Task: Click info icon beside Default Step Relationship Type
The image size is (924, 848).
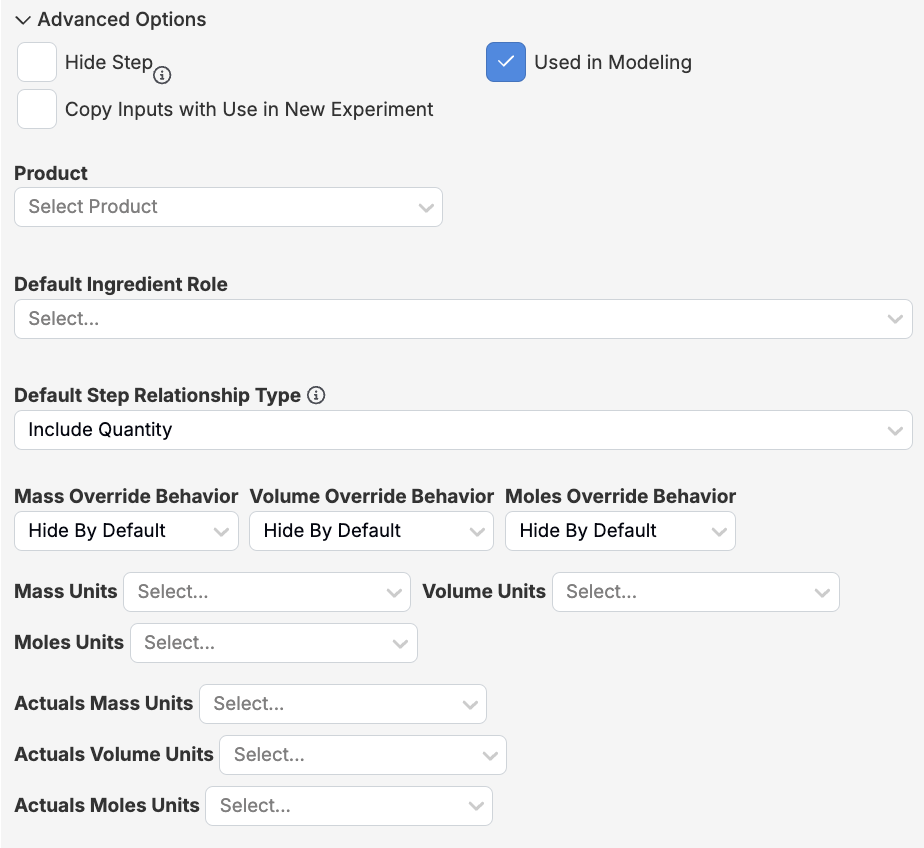Action: (x=316, y=395)
